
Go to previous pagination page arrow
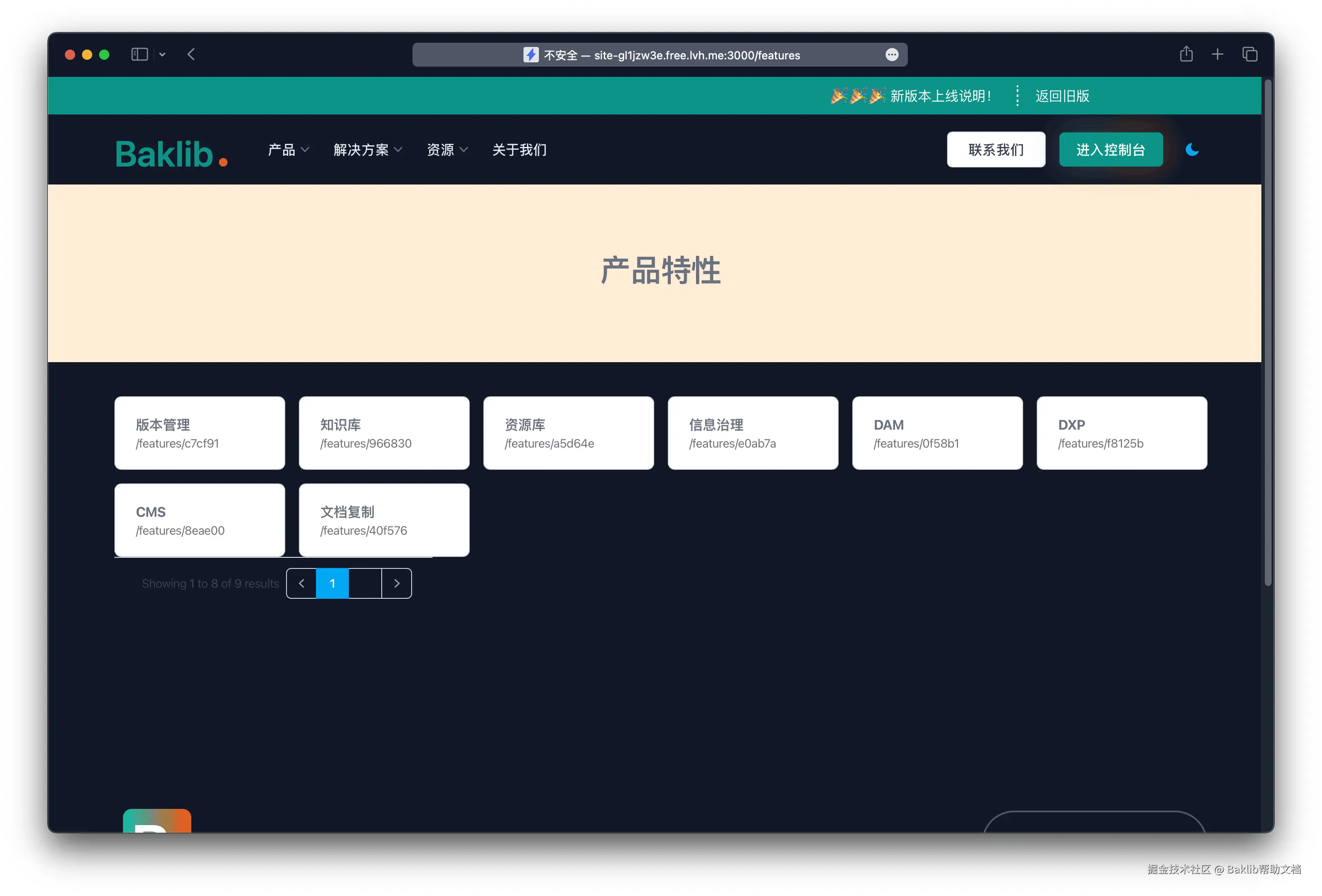click(x=301, y=583)
